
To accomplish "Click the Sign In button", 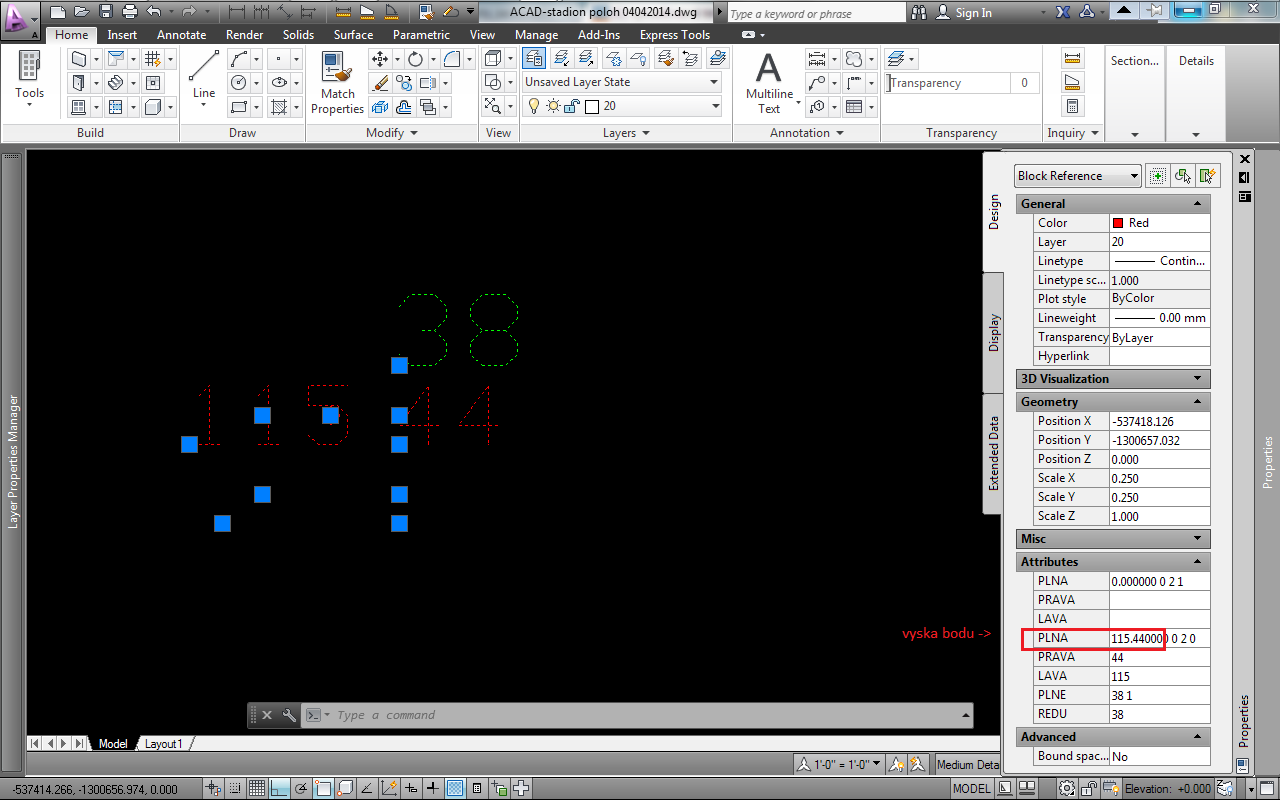I will point(964,13).
